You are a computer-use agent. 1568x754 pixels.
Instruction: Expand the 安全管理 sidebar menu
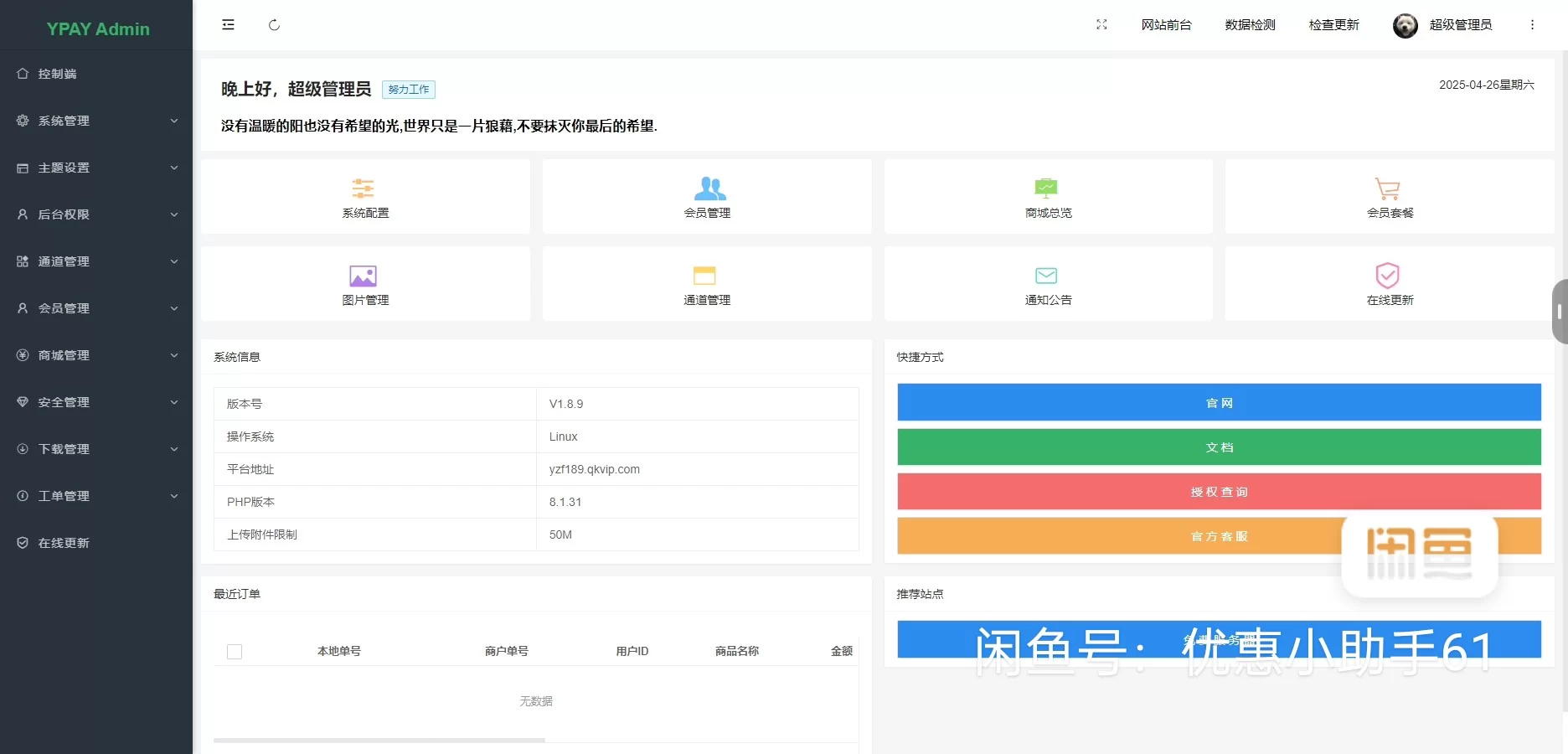pos(96,402)
